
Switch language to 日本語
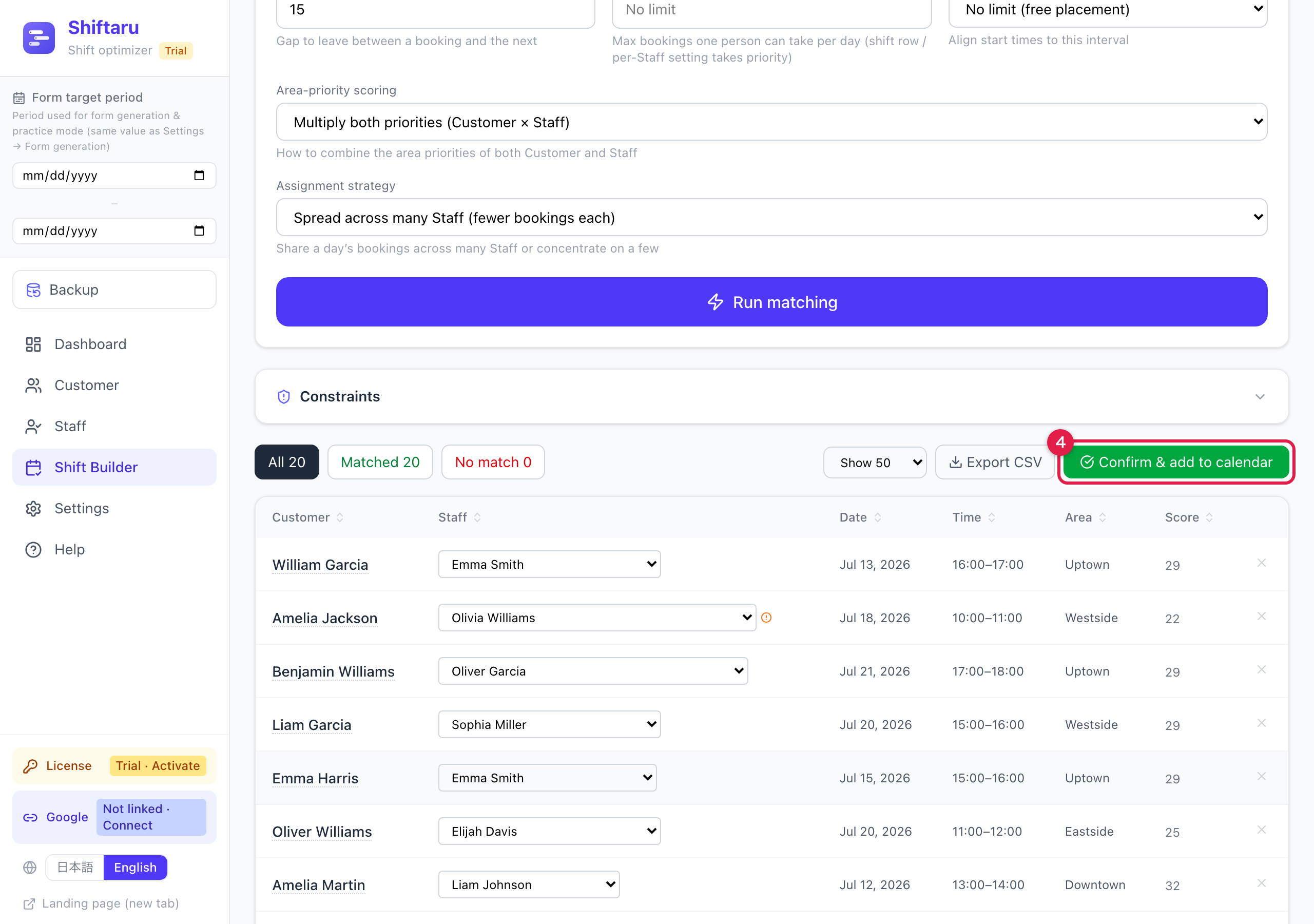pyautogui.click(x=75, y=867)
